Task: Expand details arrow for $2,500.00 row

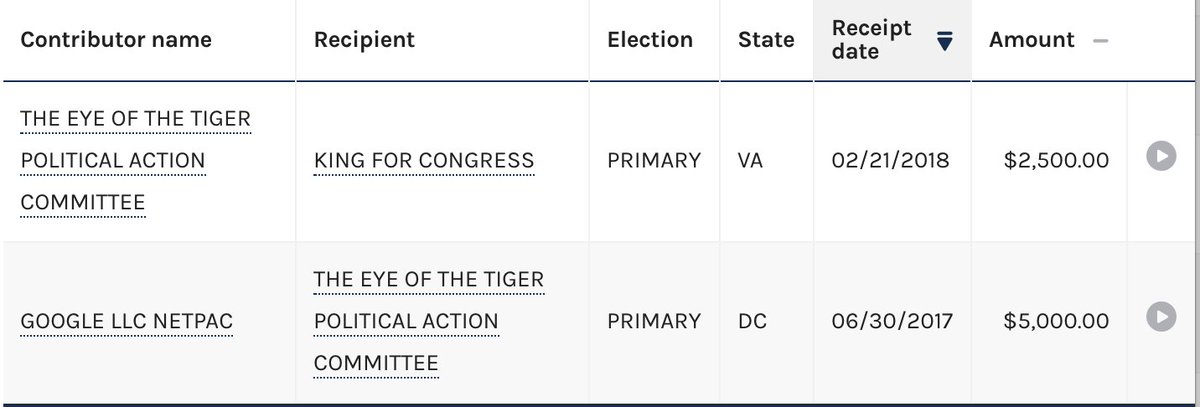Action: tap(1160, 158)
